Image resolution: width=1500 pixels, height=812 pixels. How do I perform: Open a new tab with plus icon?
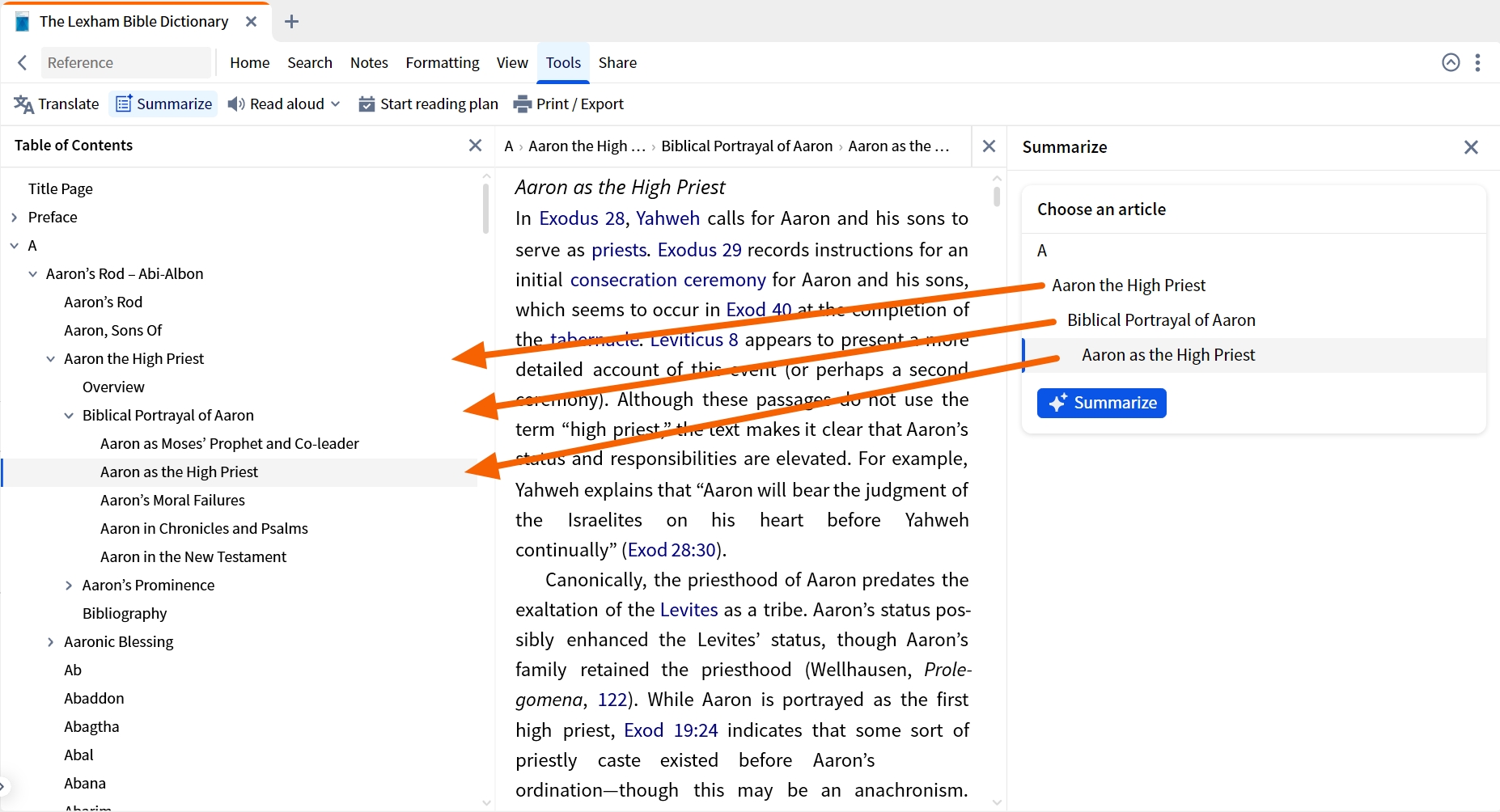[x=292, y=22]
